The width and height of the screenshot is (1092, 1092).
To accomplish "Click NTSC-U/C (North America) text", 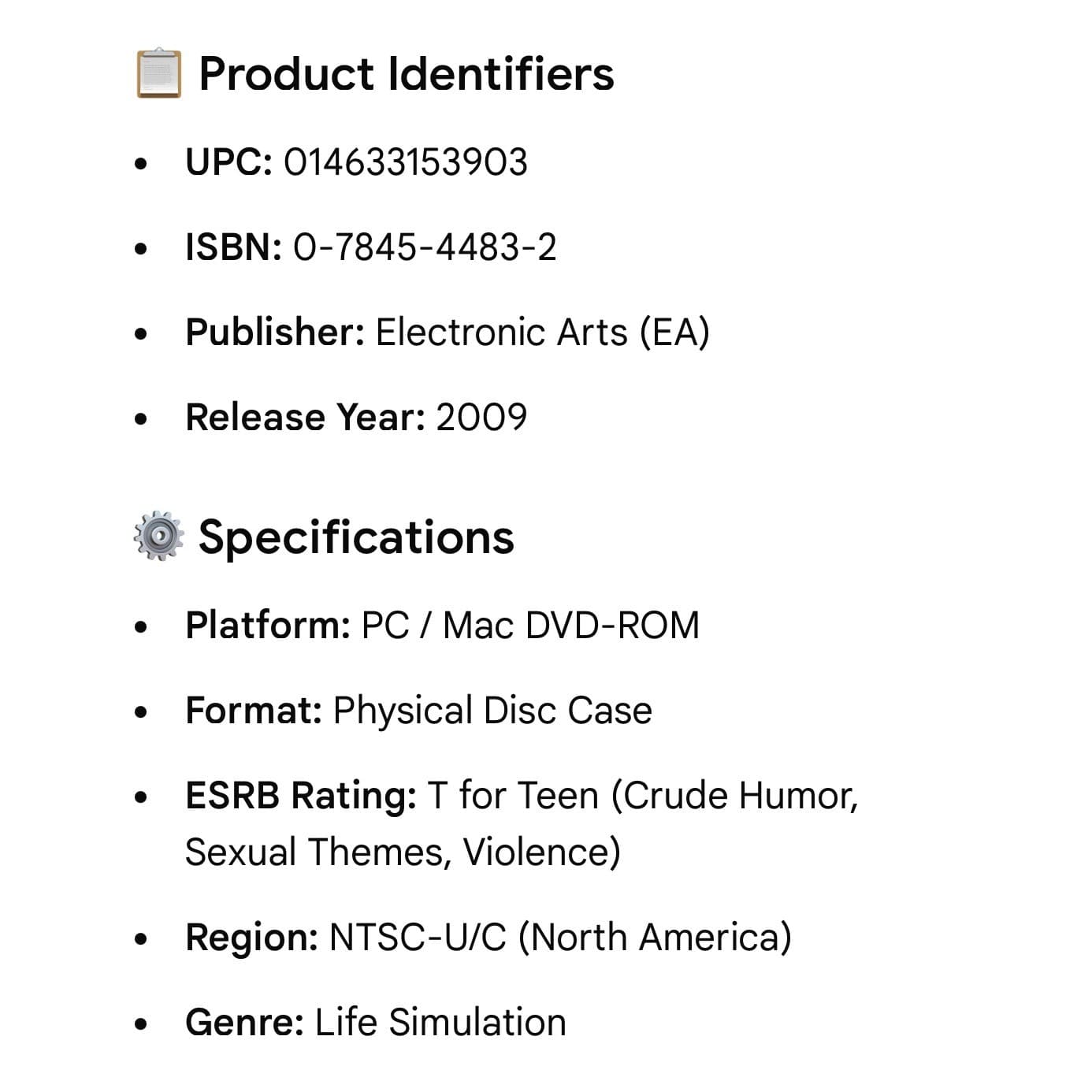I will 560,938.
